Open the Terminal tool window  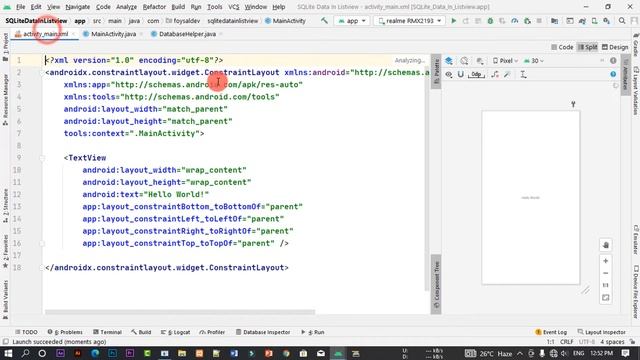pos(107,332)
